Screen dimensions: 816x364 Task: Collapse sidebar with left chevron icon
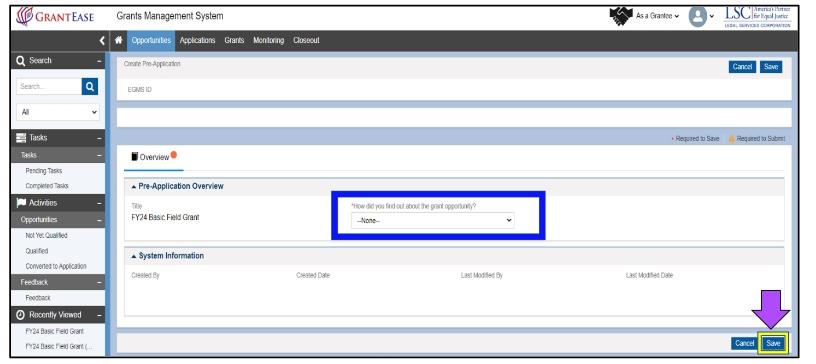coord(102,41)
